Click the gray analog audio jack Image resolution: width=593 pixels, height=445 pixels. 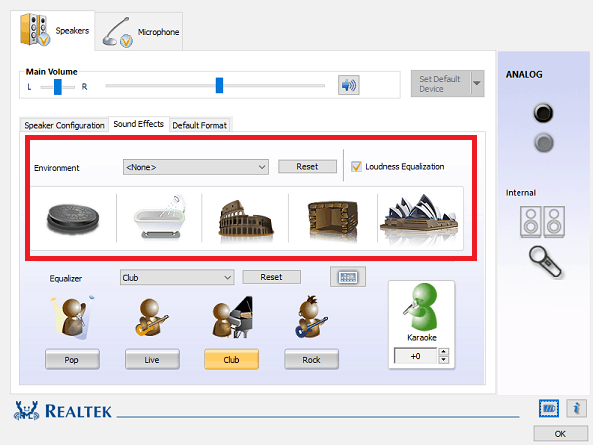[544, 143]
